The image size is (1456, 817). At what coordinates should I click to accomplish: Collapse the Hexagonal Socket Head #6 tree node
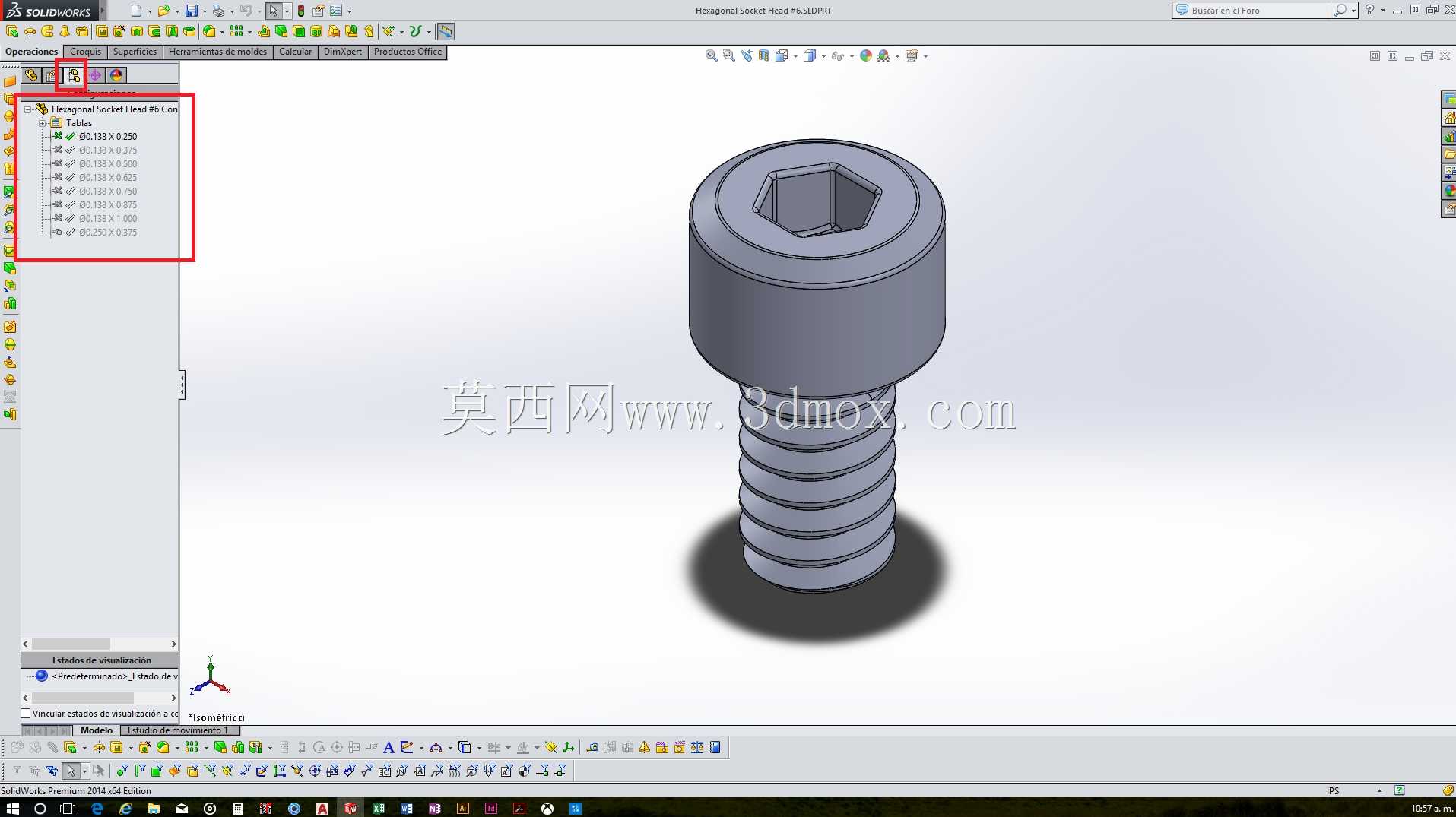point(28,109)
